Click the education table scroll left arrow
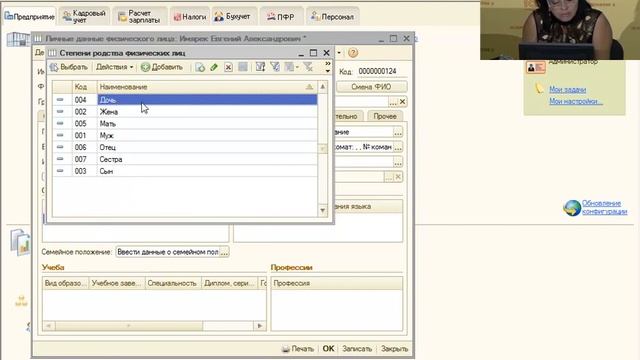This screenshot has width=640, height=360. pyautogui.click(x=49, y=326)
